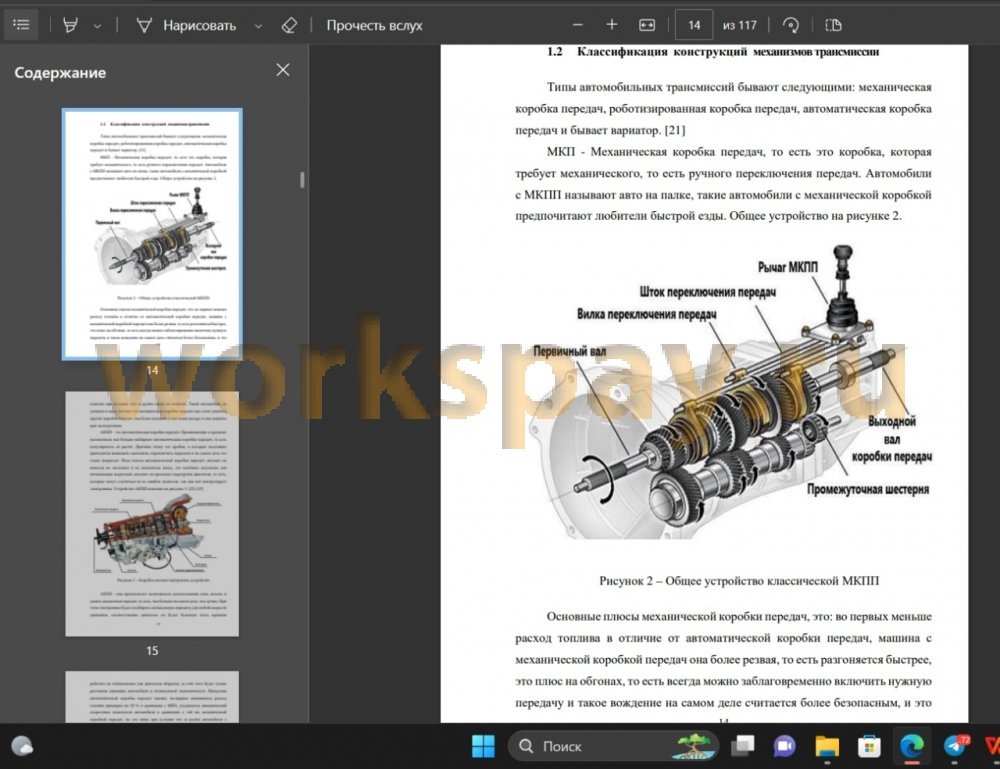Close the Содержание panel
The image size is (1000, 769).
point(283,70)
